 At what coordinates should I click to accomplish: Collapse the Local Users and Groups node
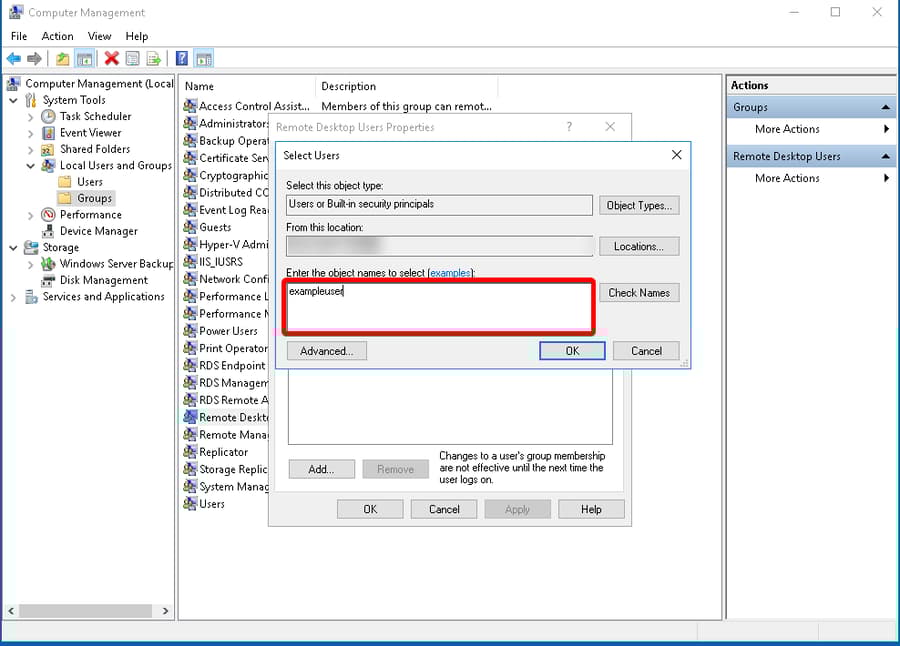coord(29,165)
